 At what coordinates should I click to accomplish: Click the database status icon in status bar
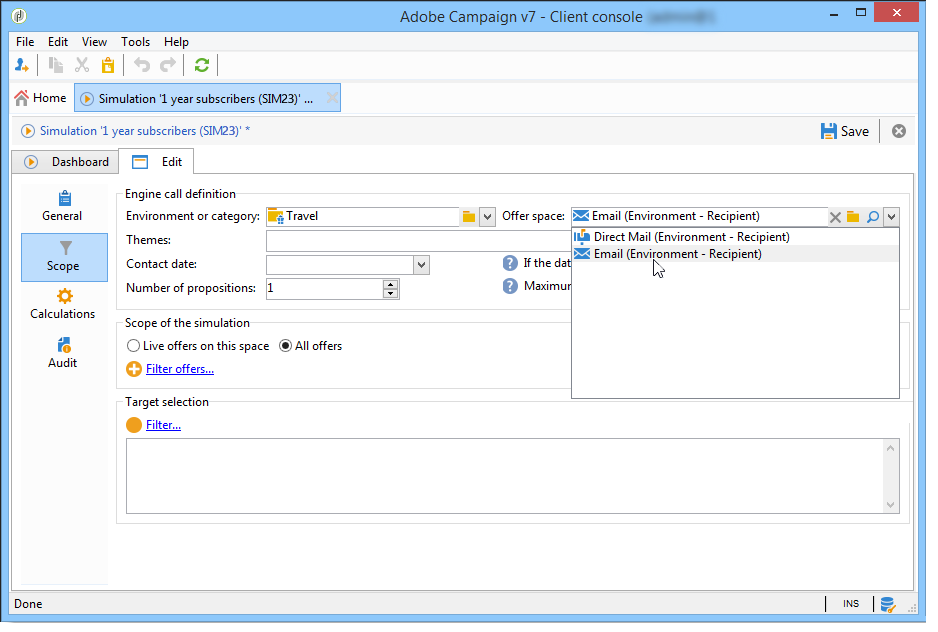[x=888, y=606]
